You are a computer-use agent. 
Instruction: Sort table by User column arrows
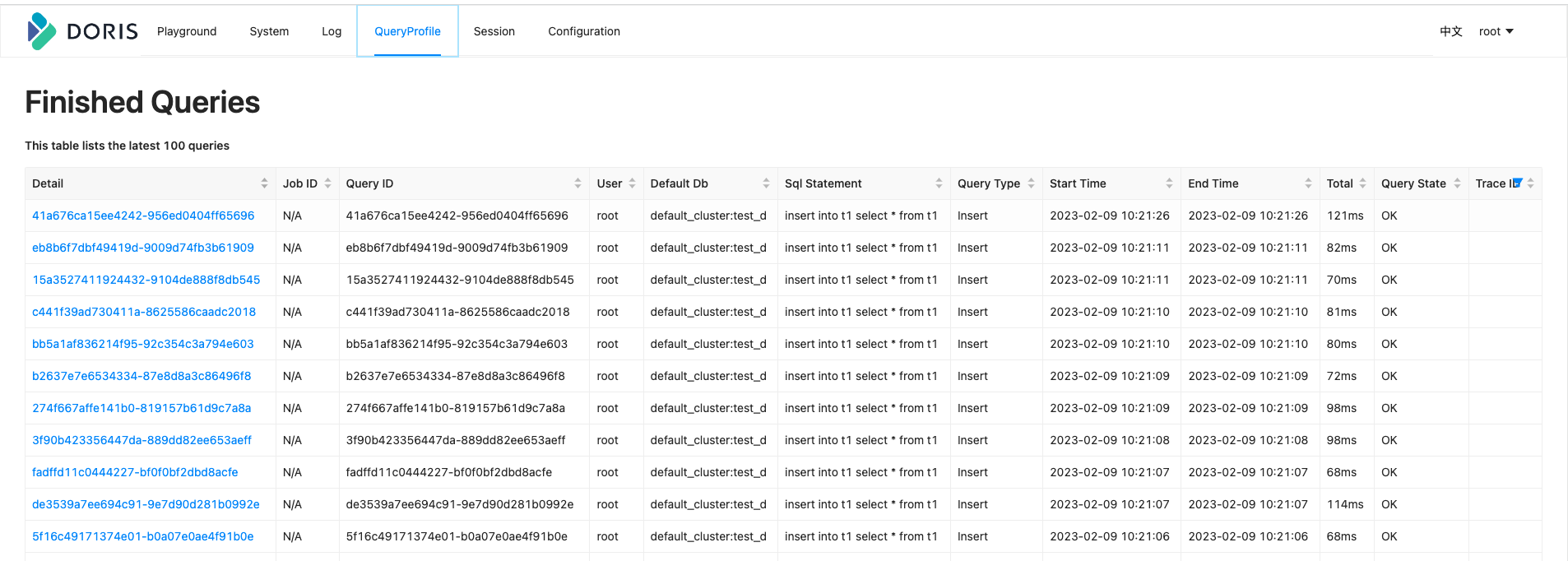(632, 183)
